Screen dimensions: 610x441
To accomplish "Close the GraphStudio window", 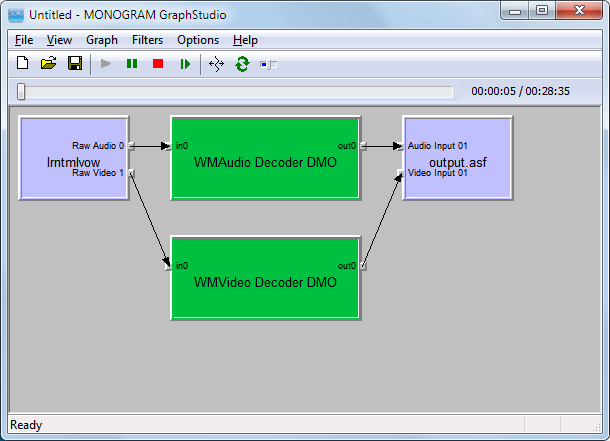I will coord(579,10).
